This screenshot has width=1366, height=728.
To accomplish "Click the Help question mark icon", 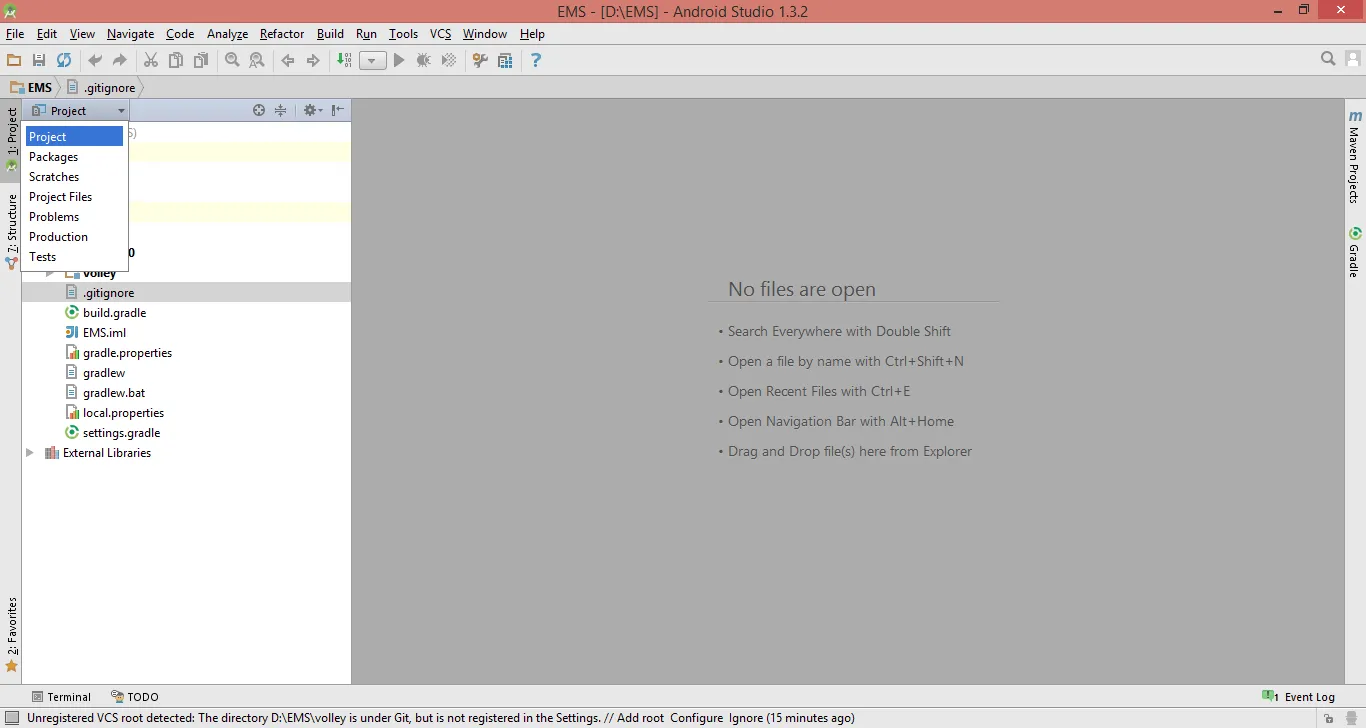I will pos(536,60).
